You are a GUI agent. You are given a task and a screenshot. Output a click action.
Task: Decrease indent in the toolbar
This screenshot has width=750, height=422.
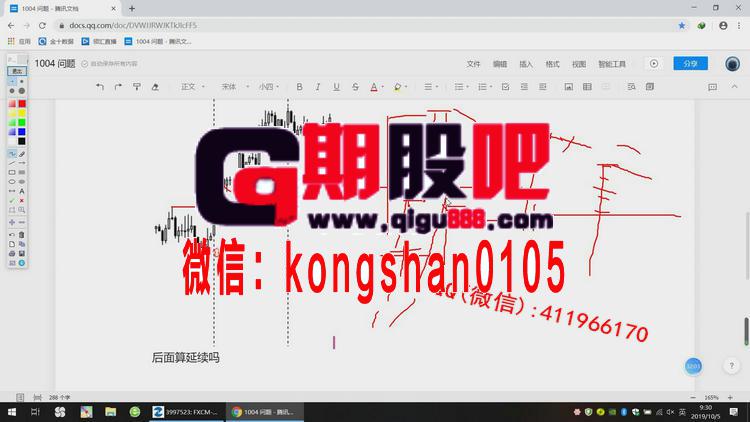pos(524,87)
